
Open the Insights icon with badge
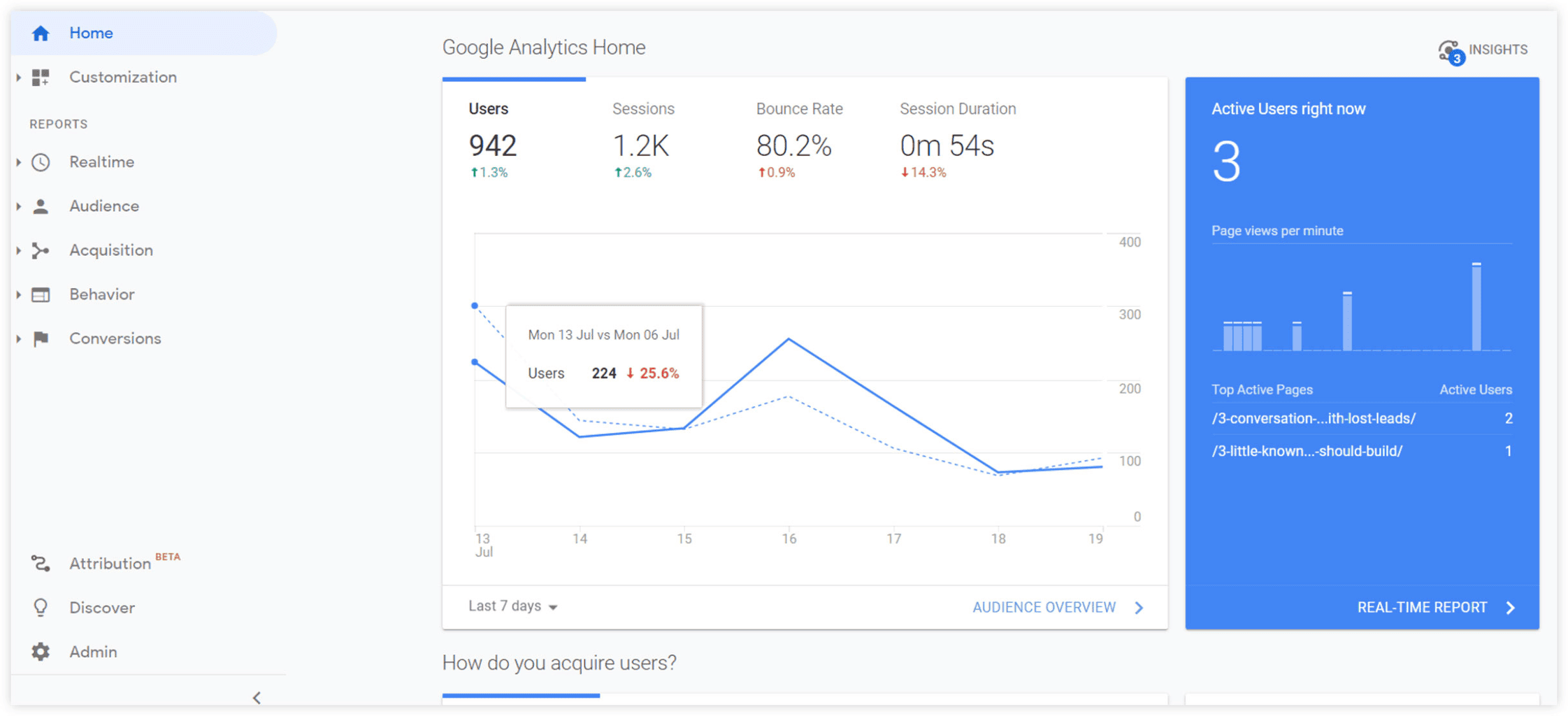point(1450,51)
